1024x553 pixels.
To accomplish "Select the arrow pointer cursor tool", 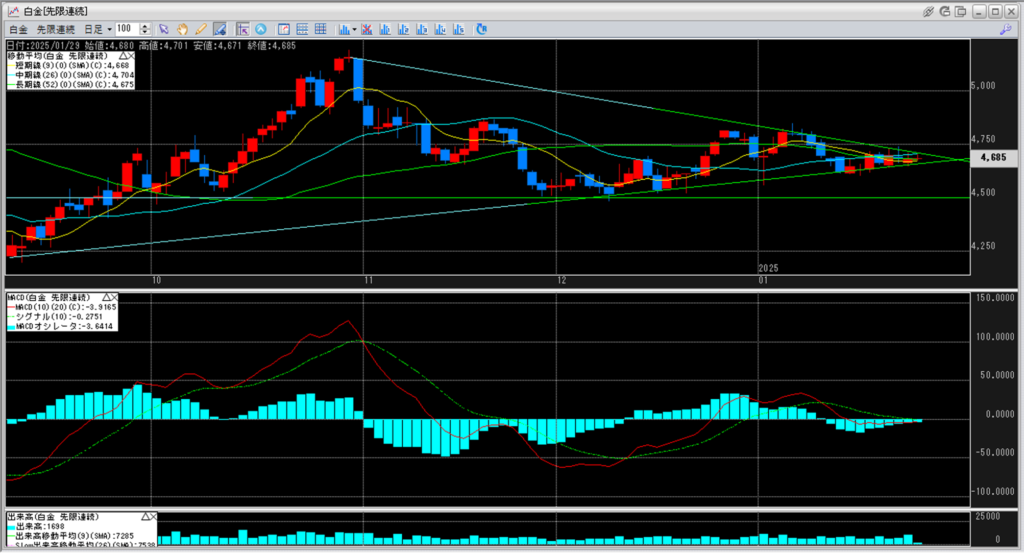I will [165, 30].
